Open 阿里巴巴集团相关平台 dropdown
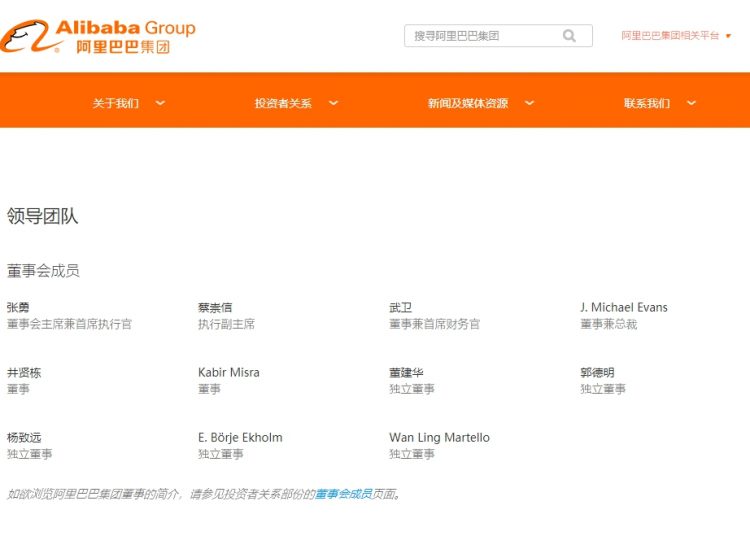This screenshot has width=750, height=536. (676, 36)
